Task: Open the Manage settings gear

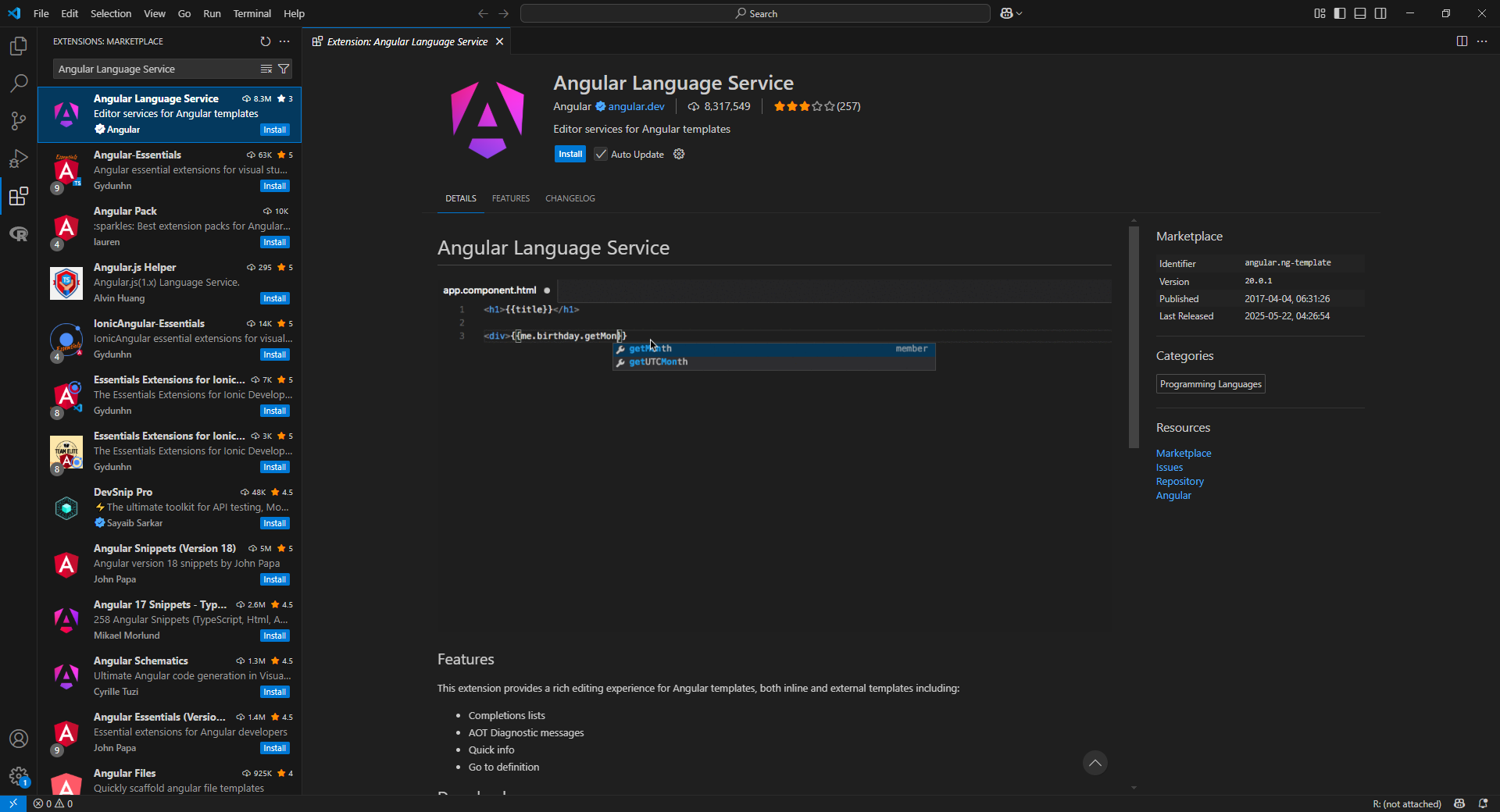Action: click(x=18, y=777)
